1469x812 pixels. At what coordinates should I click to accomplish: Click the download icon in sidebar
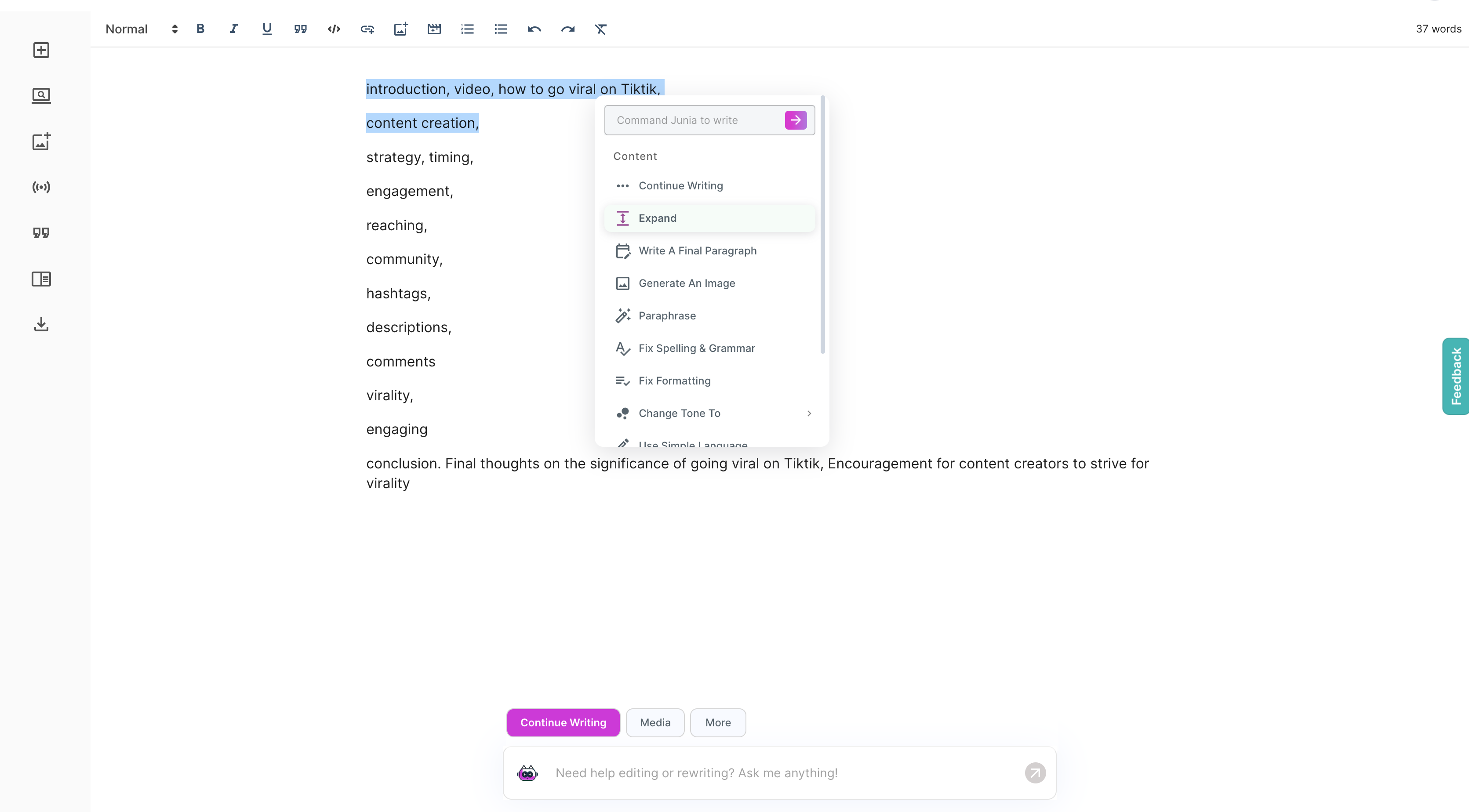(x=41, y=324)
